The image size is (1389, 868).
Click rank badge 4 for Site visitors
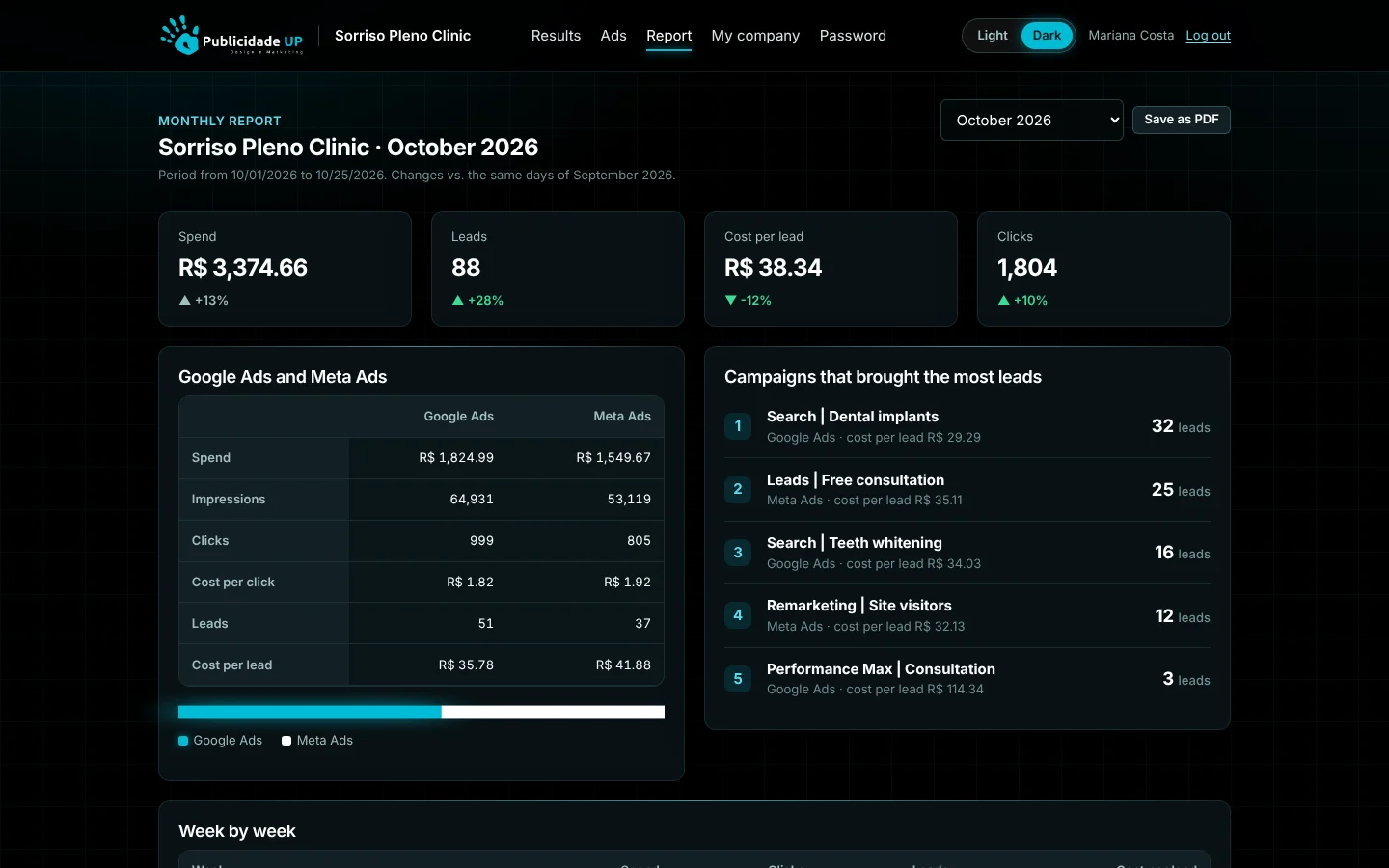[738, 615]
